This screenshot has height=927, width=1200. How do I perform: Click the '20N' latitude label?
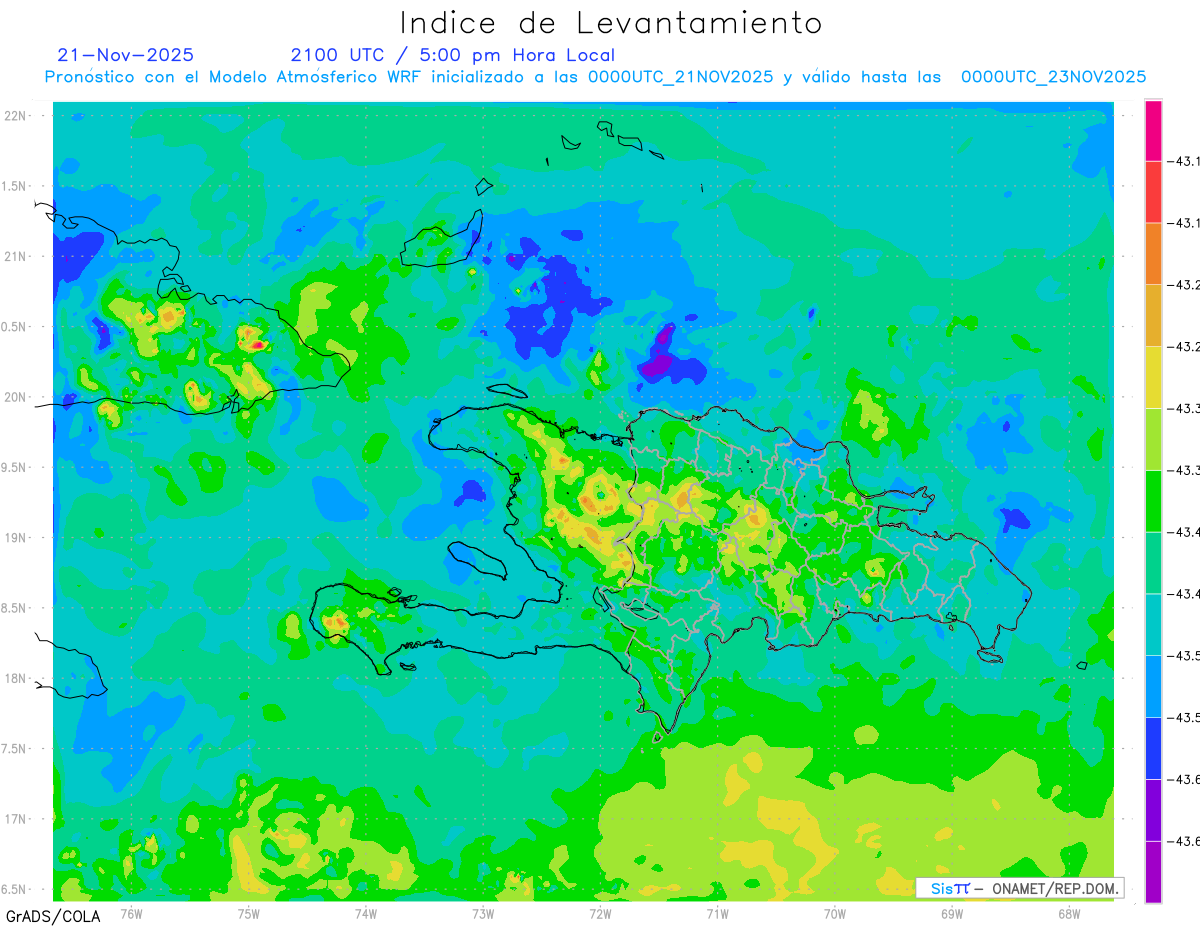[x=15, y=397]
